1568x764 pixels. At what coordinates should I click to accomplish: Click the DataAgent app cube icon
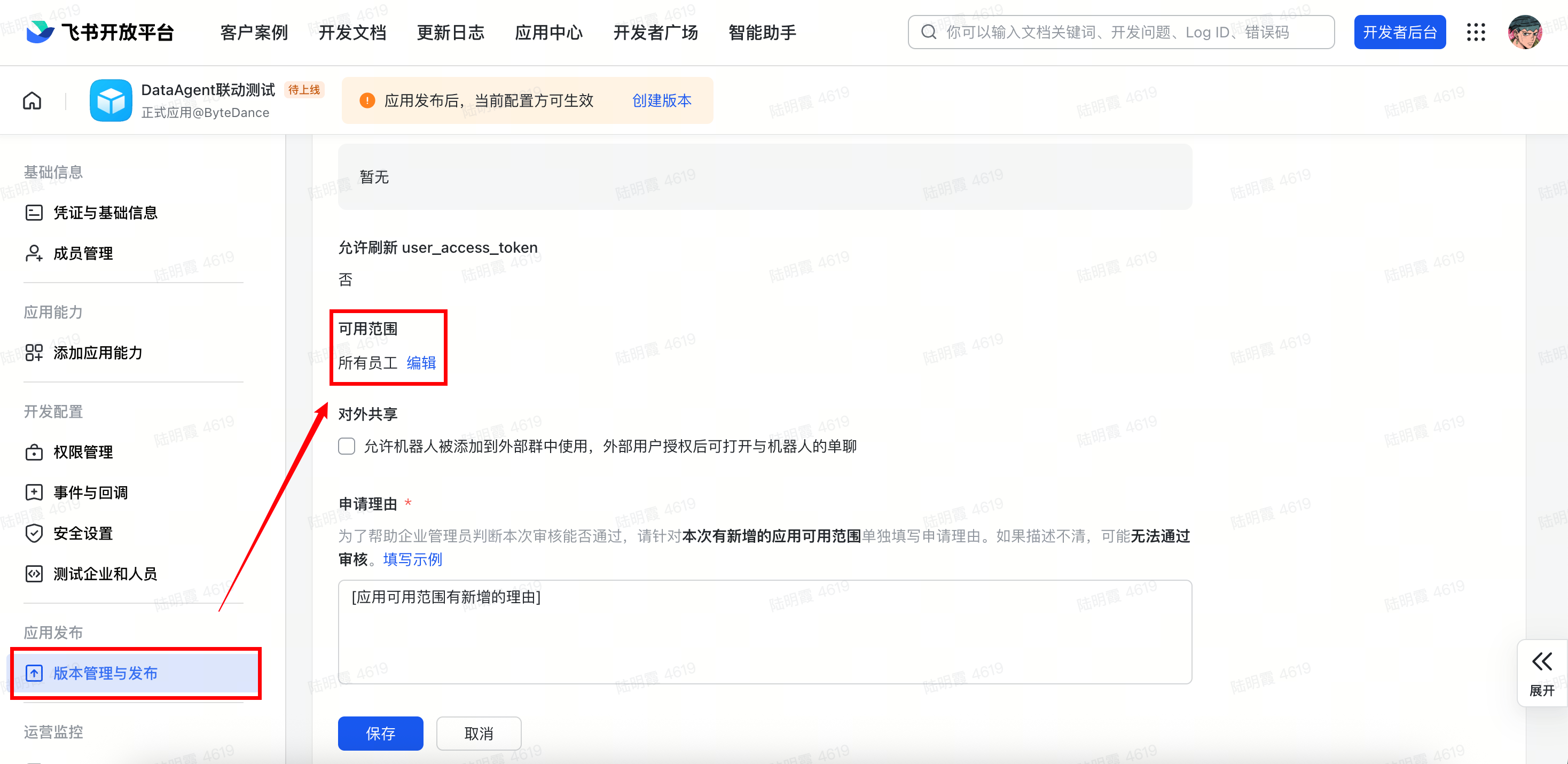pos(111,100)
